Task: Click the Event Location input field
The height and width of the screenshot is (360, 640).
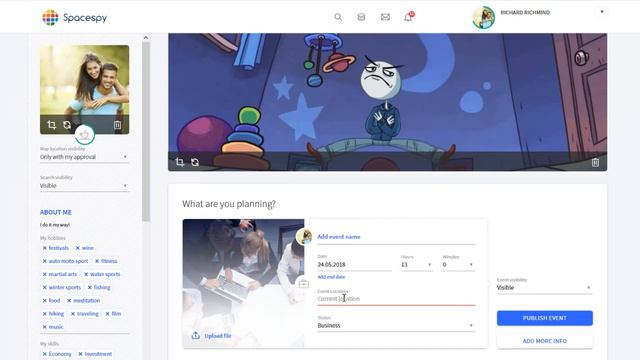Action: [x=396, y=299]
